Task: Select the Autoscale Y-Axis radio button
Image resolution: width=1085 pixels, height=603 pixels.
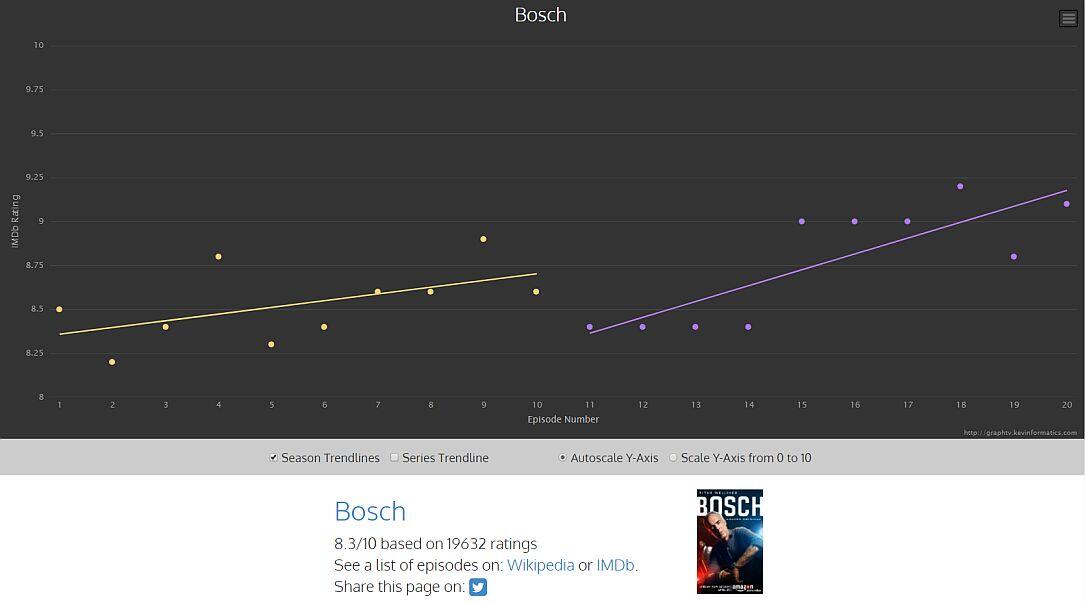Action: click(x=562, y=458)
